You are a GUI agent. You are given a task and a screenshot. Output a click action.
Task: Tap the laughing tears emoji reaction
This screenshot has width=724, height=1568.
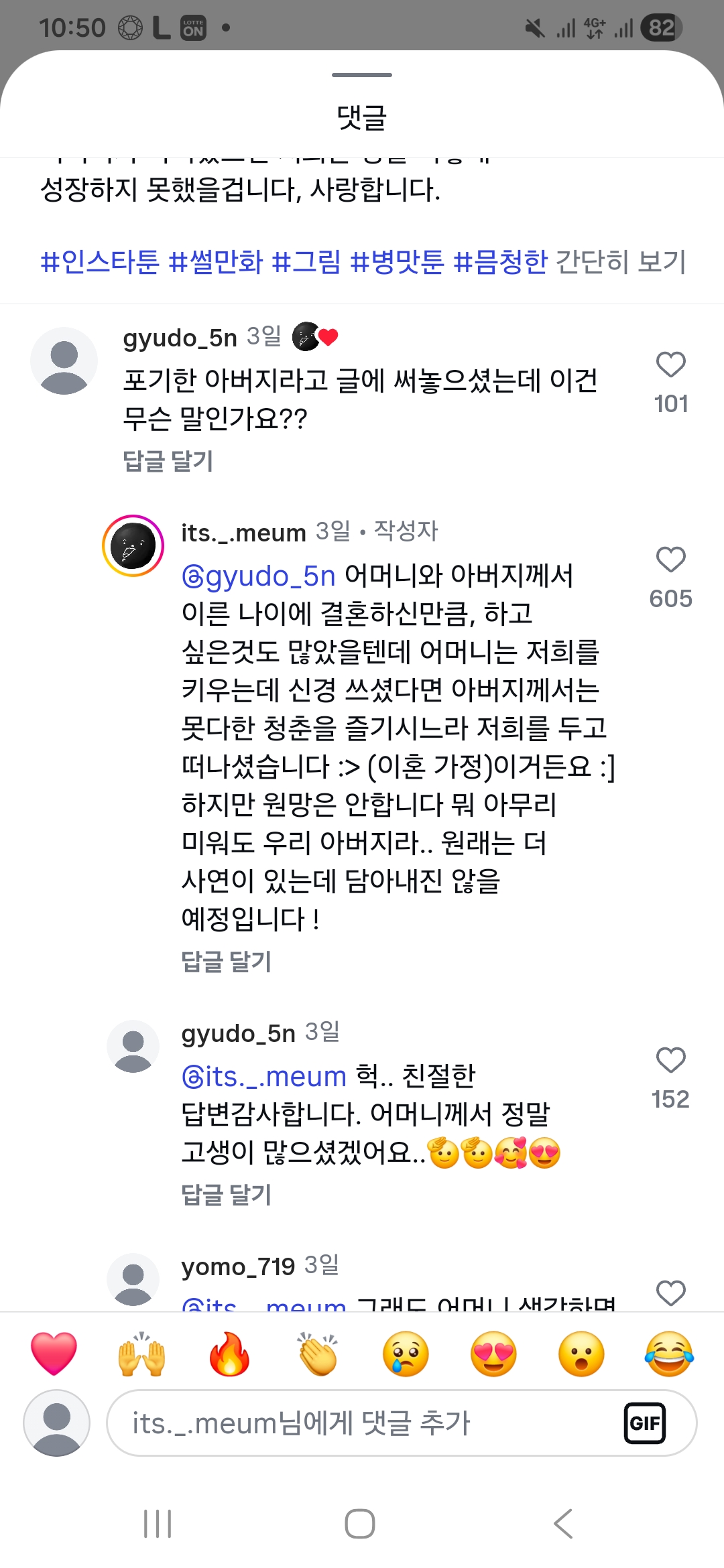coord(669,1354)
